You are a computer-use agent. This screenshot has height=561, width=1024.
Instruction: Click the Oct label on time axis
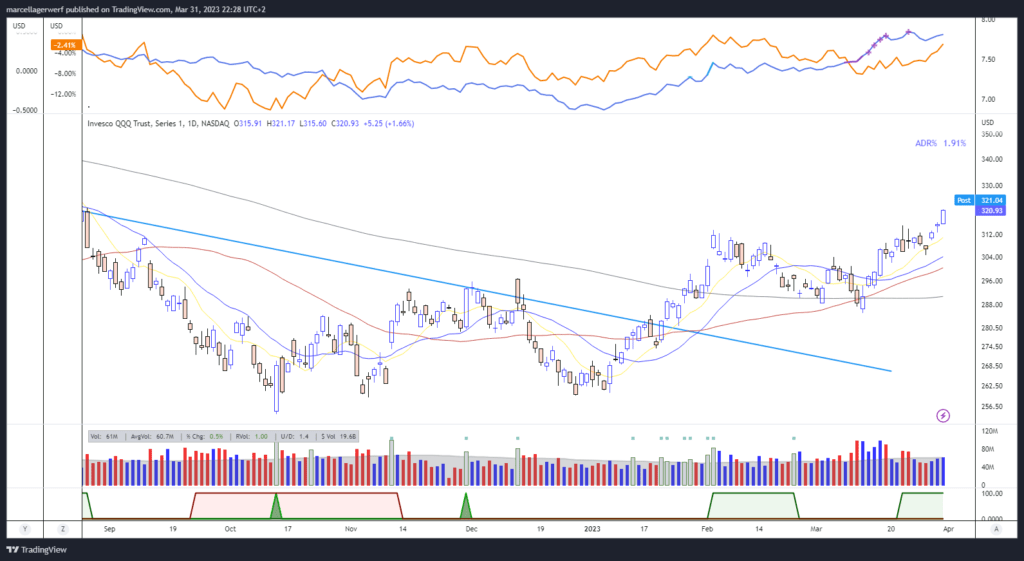click(230, 529)
